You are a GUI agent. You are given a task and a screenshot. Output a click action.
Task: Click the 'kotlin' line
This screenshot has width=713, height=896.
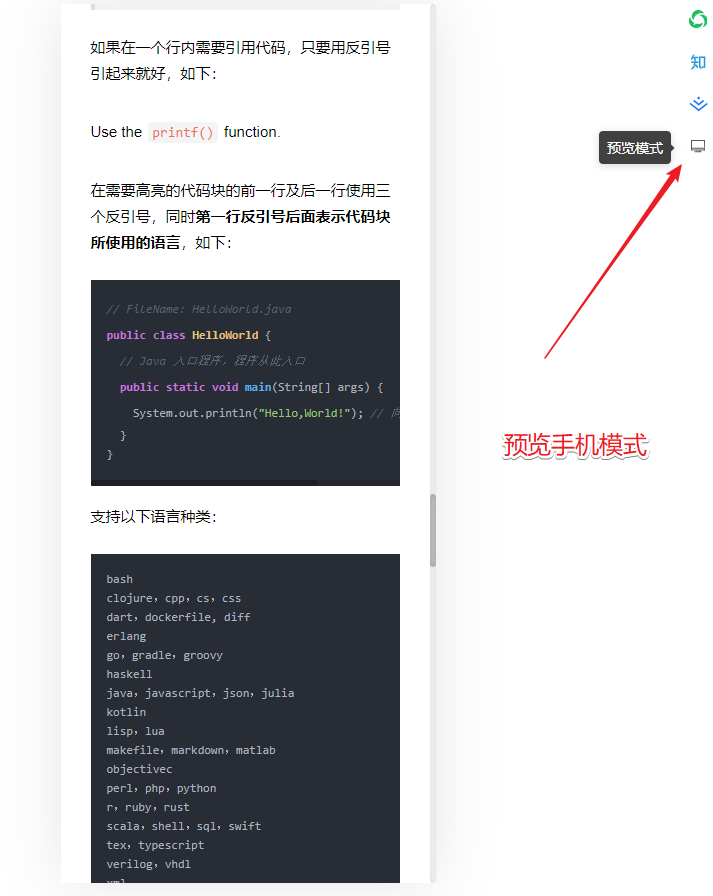[x=126, y=712]
